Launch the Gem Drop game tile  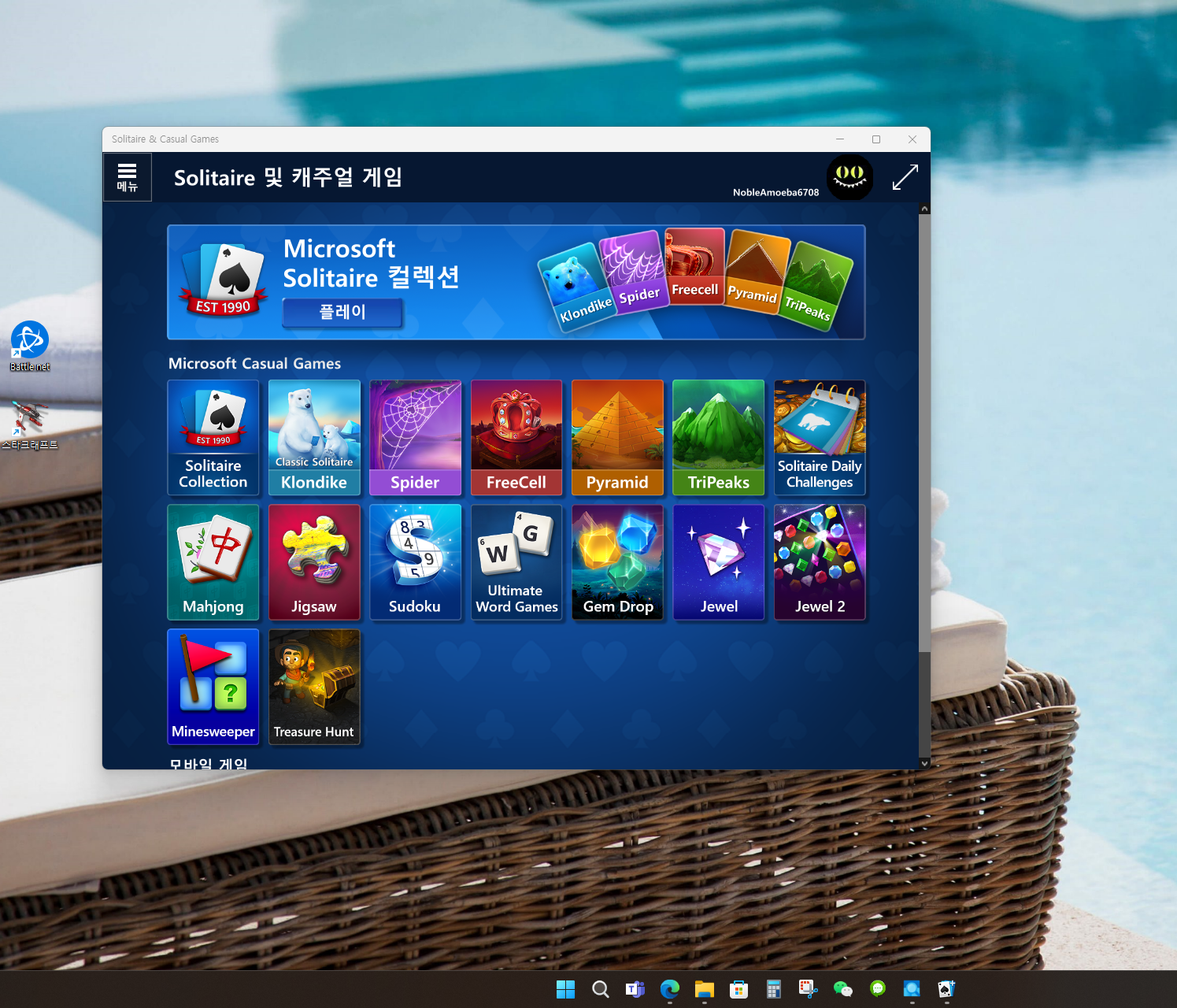(x=617, y=562)
